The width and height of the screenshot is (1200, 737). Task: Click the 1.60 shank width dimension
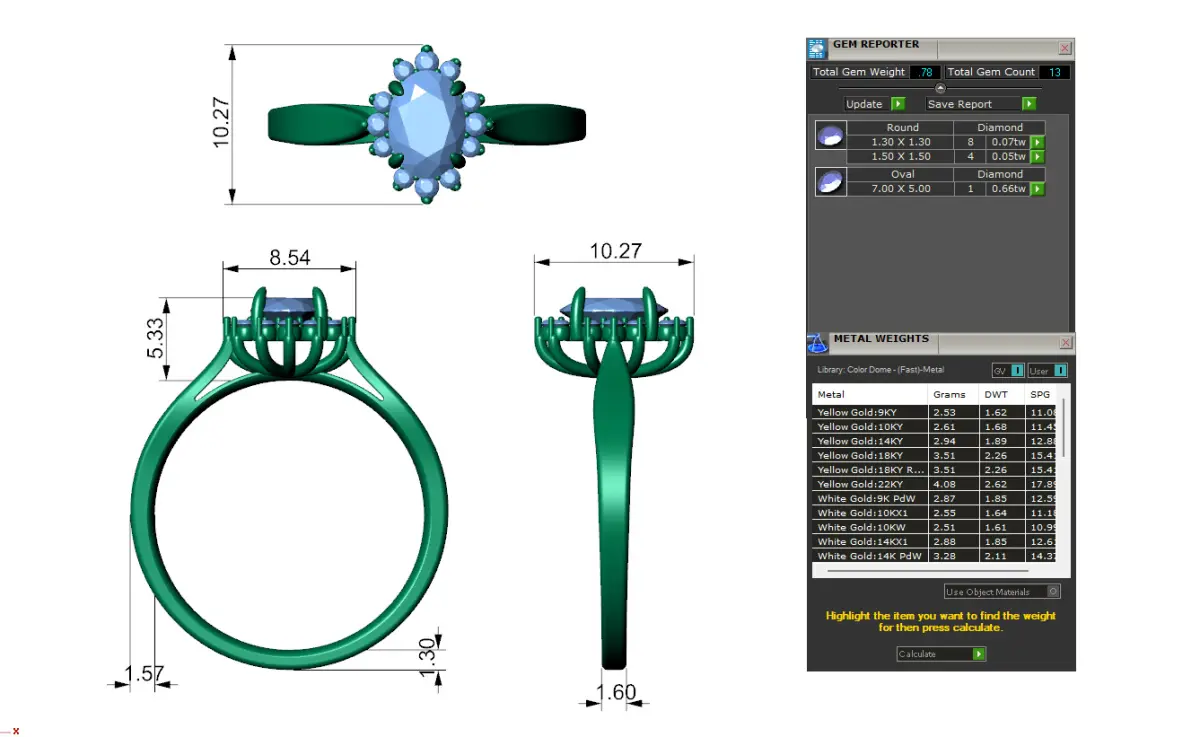616,692
